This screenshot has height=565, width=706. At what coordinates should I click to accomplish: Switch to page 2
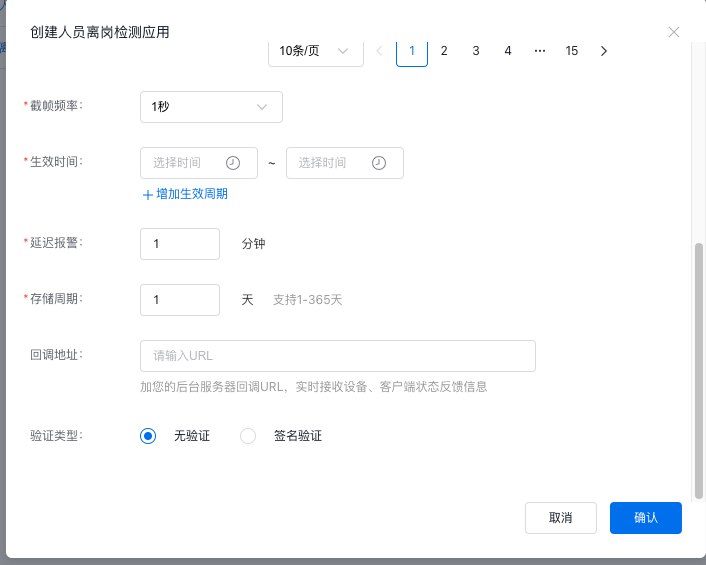click(444, 51)
